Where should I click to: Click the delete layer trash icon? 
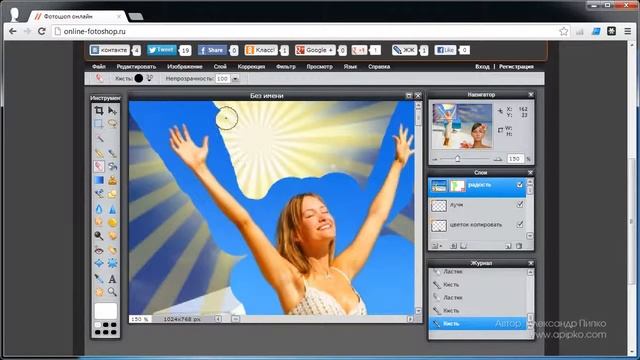coord(519,246)
